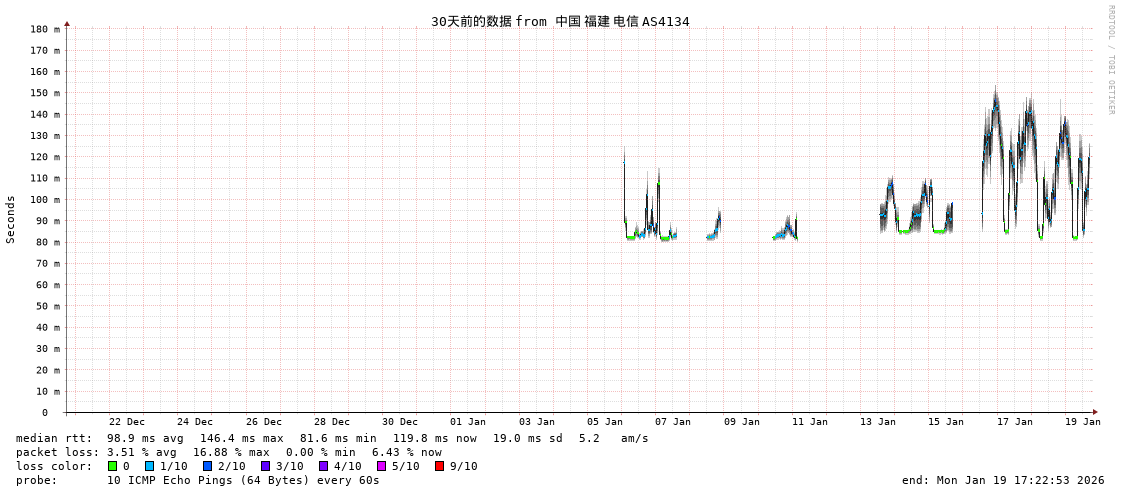This screenshot has height=494, width=1121.
Task: Pick the 4/10 loss color square
Action: (x=323, y=466)
